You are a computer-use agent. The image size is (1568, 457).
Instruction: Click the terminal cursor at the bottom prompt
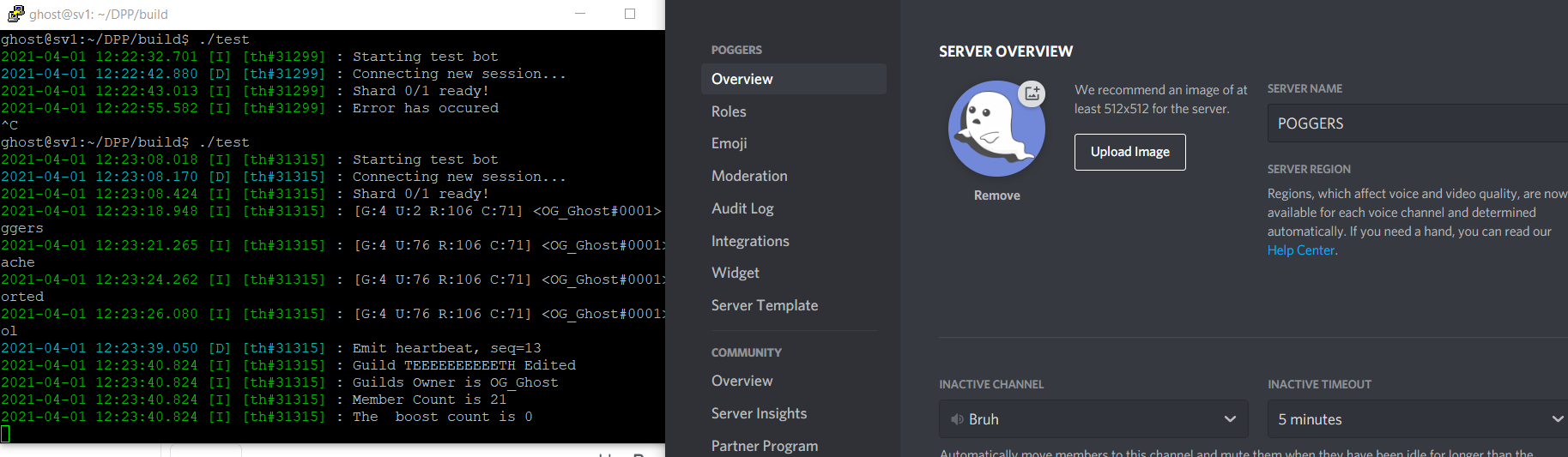(x=5, y=434)
